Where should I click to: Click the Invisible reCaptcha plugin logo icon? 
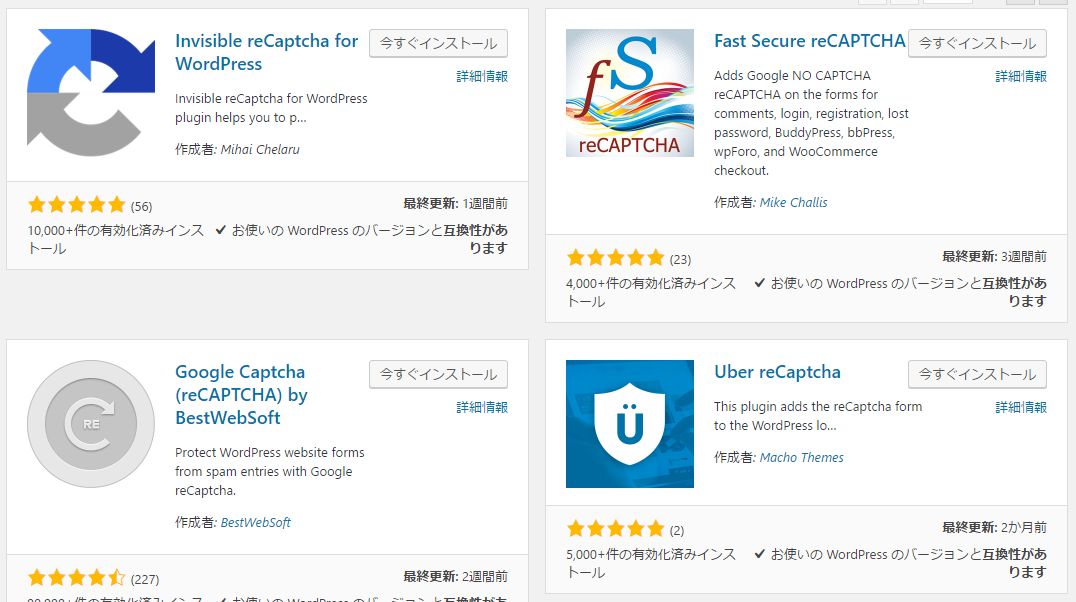click(91, 93)
